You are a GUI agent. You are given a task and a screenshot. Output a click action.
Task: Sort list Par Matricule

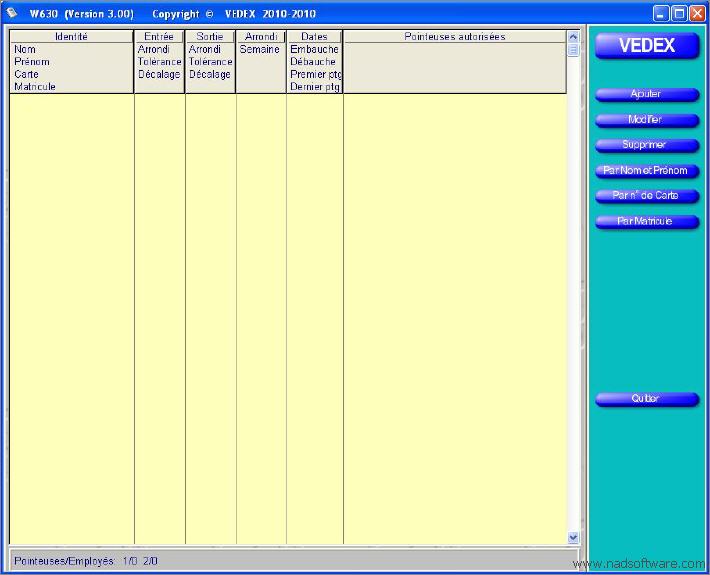tap(647, 221)
